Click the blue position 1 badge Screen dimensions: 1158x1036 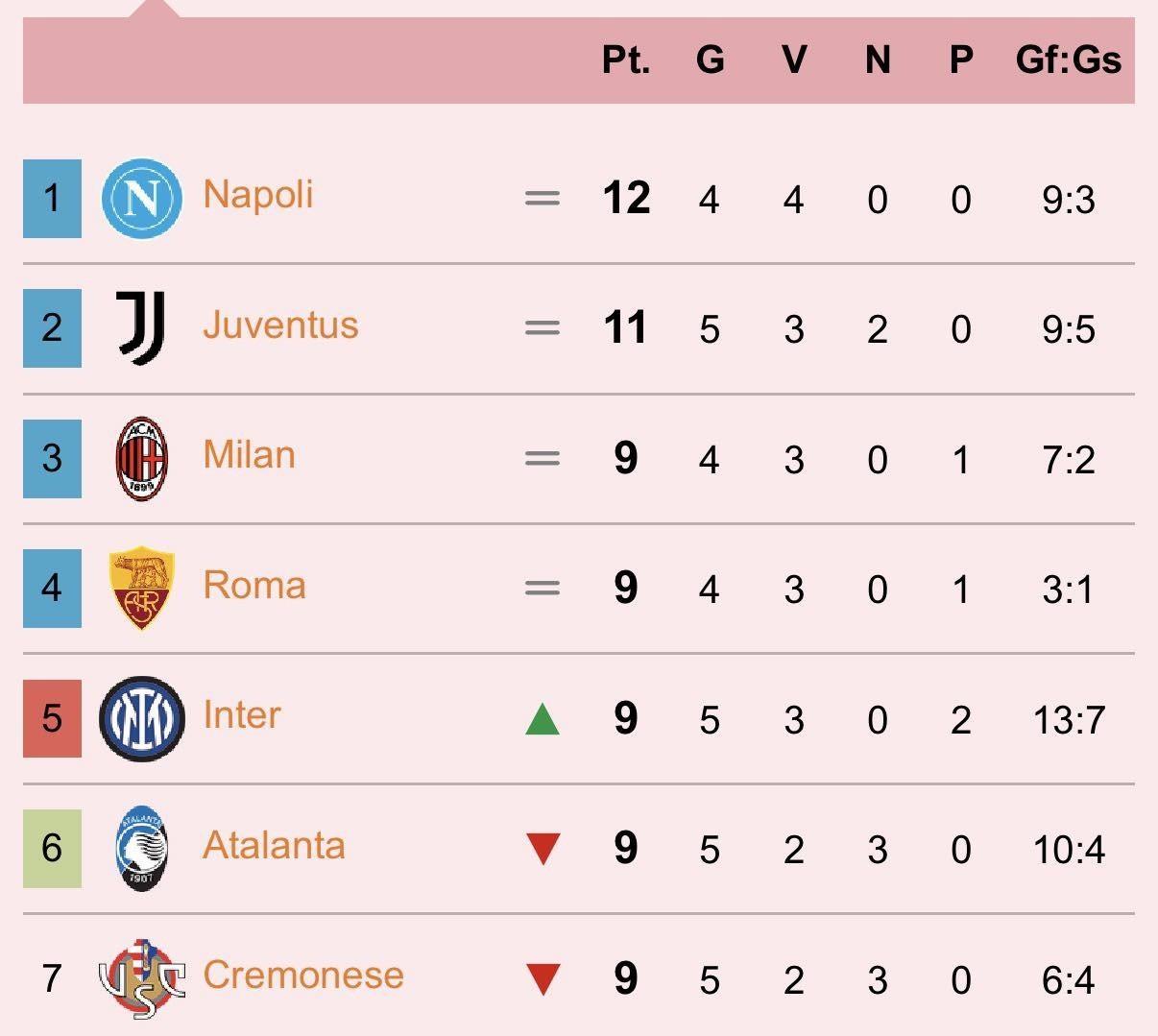(x=52, y=199)
